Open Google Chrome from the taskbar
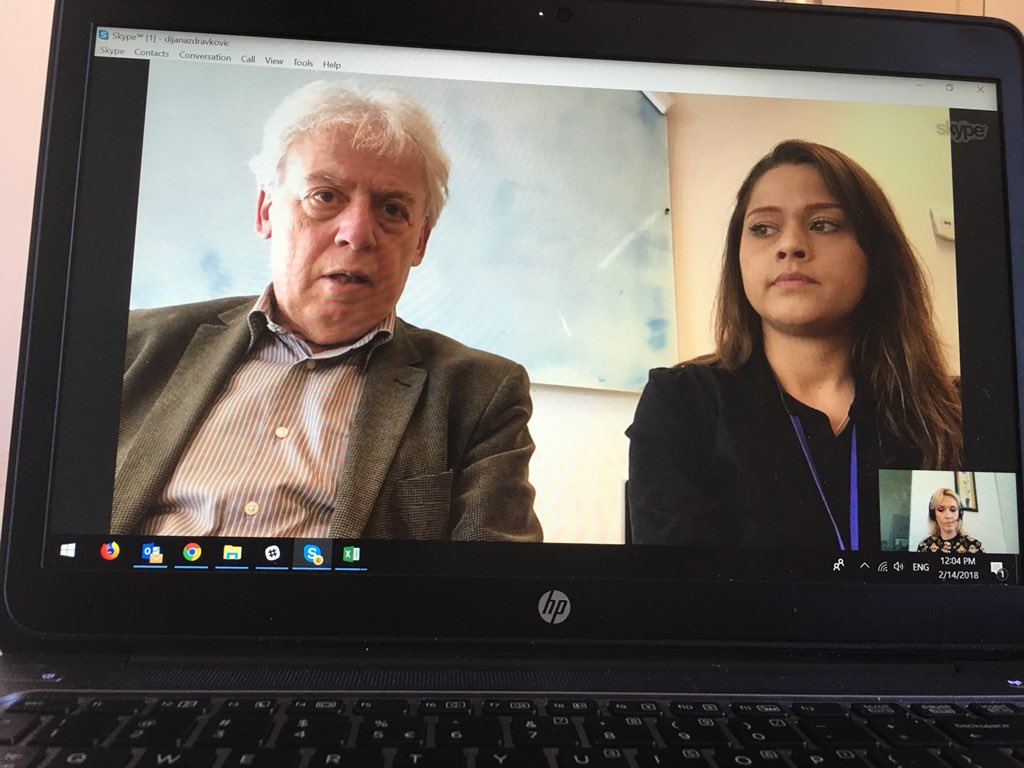The height and width of the screenshot is (768, 1024). (x=192, y=553)
